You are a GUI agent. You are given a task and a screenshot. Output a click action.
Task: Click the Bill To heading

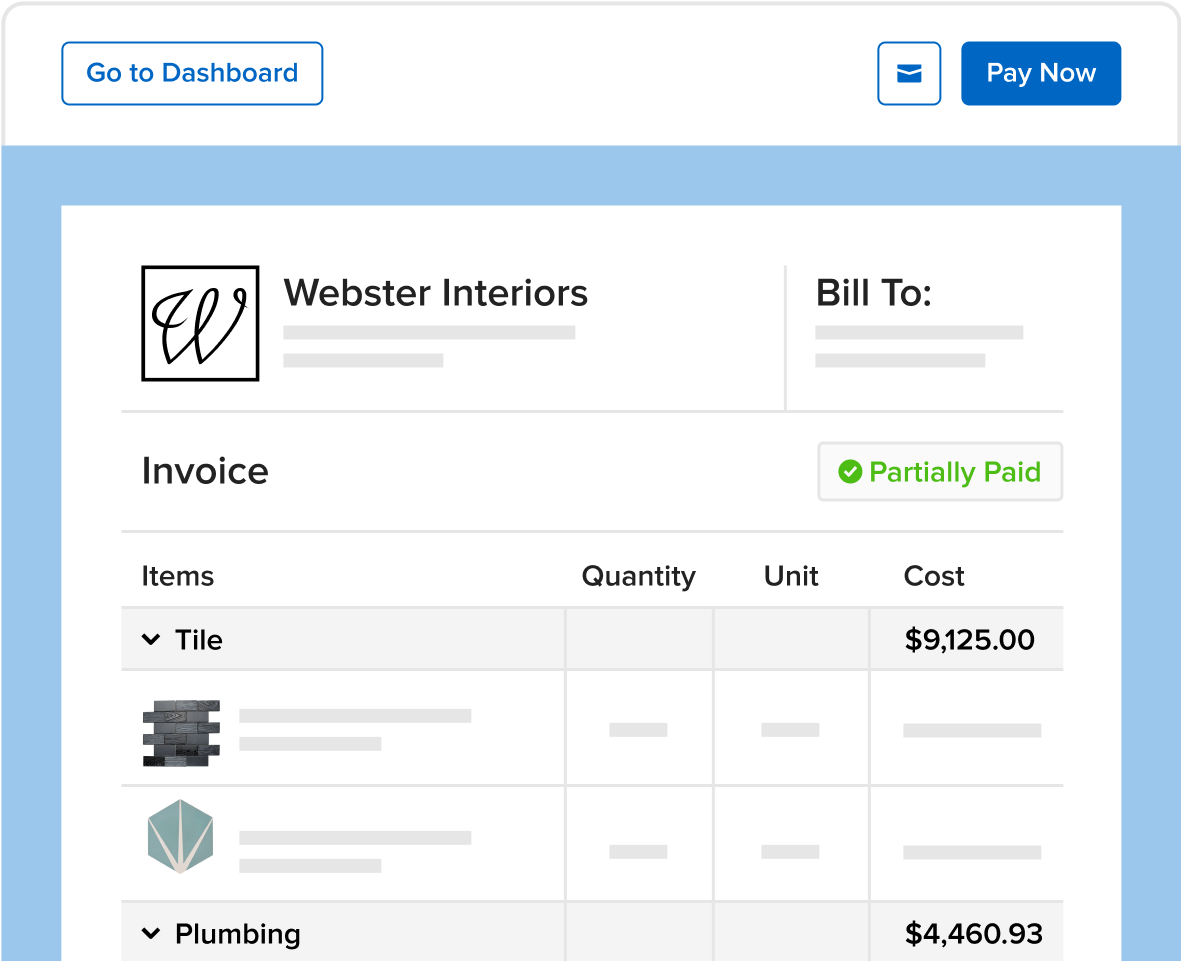[x=874, y=292]
